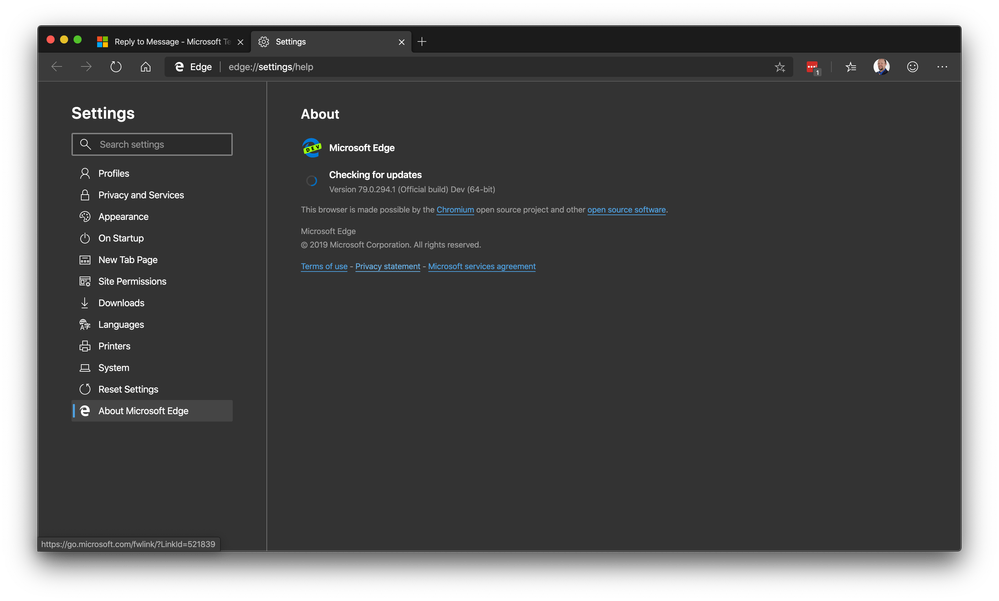Viewport: 999px width, 601px height.
Task: Click the Appearance palette icon
Action: 85,217
